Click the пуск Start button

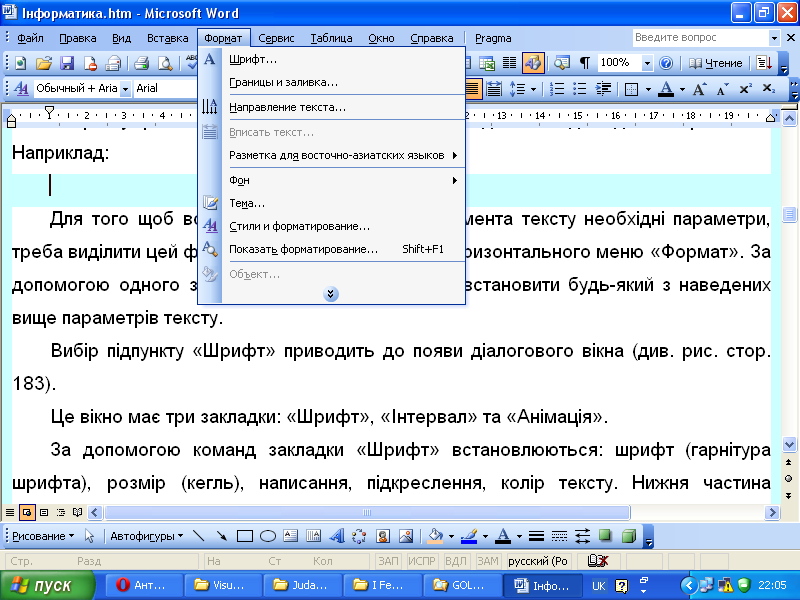48,585
